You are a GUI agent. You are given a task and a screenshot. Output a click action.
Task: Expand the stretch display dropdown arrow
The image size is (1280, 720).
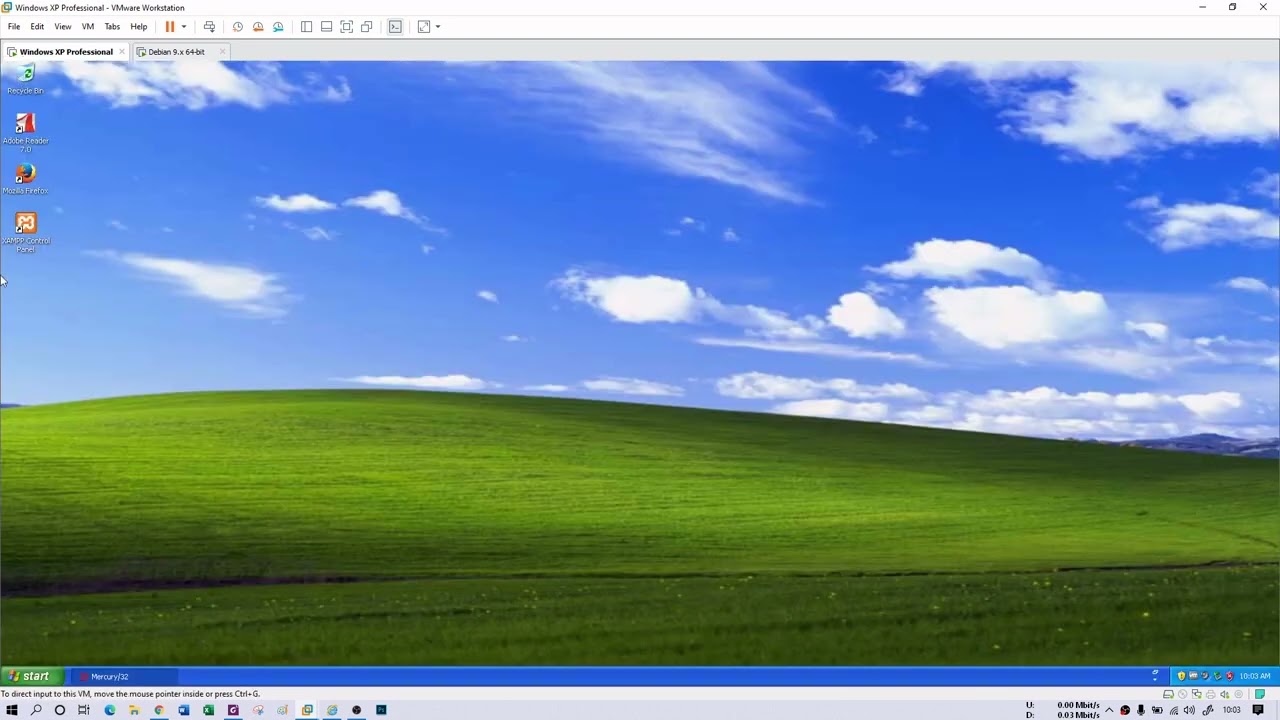pos(437,27)
